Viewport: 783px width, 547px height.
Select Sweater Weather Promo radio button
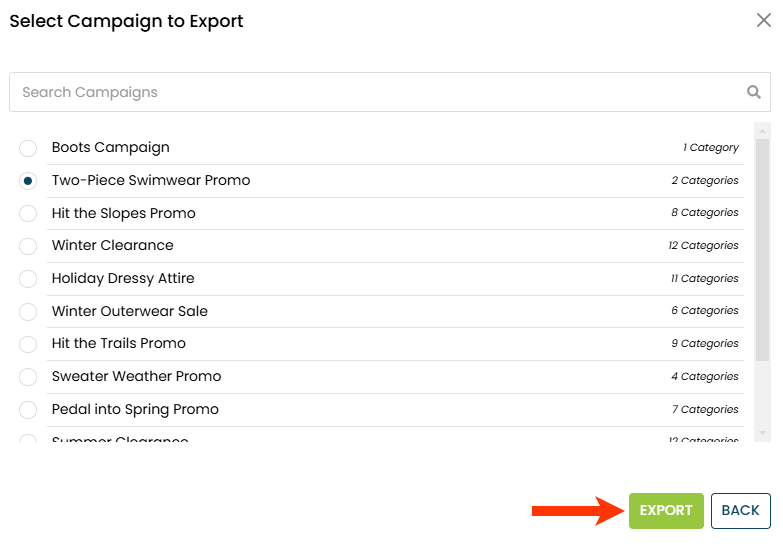pos(28,377)
